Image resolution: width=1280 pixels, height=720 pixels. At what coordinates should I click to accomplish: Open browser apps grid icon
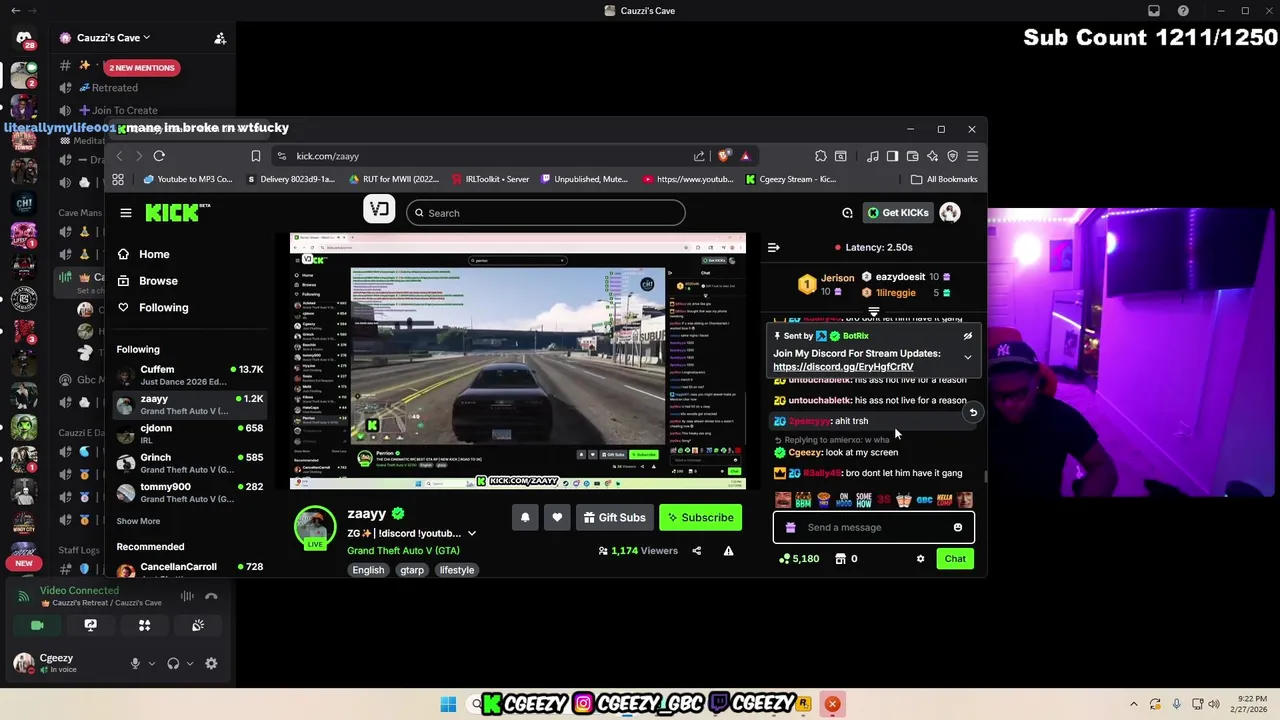[118, 179]
